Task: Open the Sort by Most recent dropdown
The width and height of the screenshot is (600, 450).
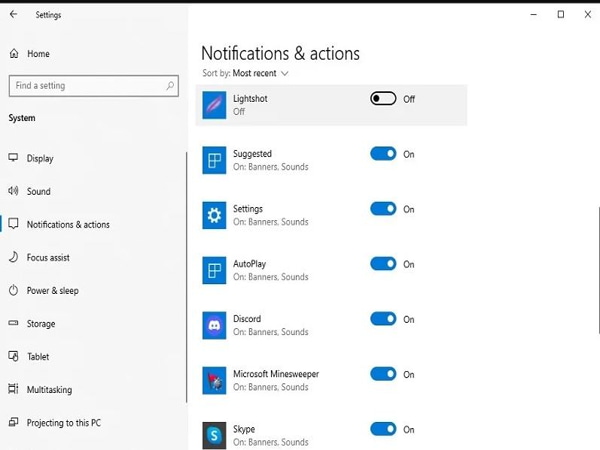Action: pos(261,73)
